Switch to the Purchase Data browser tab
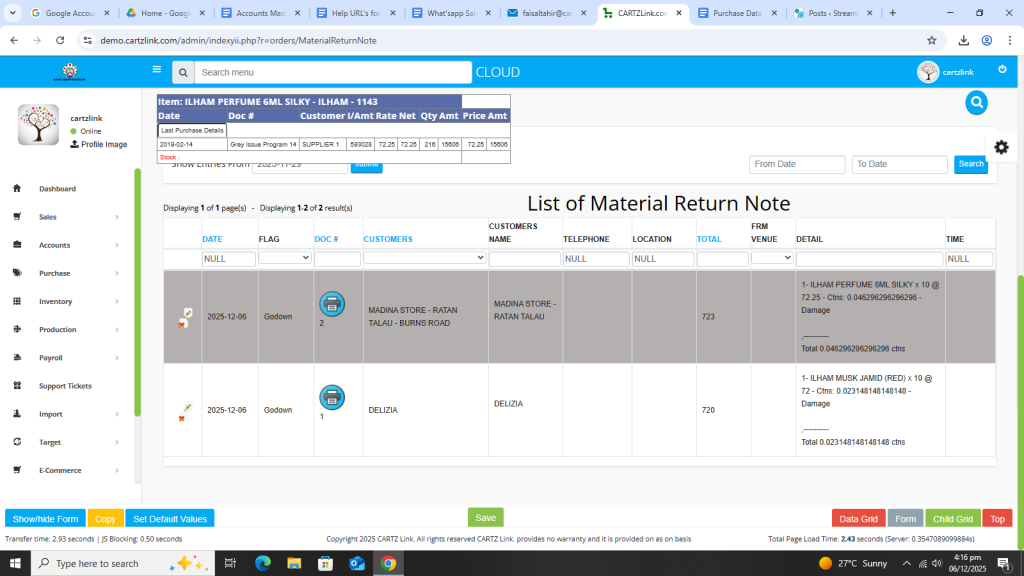This screenshot has height=576, width=1024. click(x=741, y=13)
